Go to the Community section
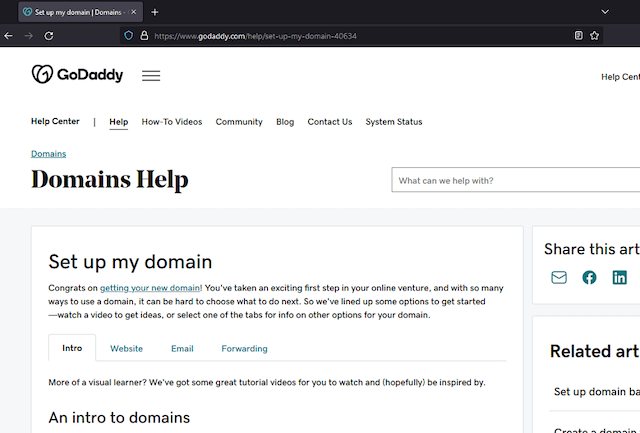This screenshot has height=433, width=640. click(x=239, y=122)
